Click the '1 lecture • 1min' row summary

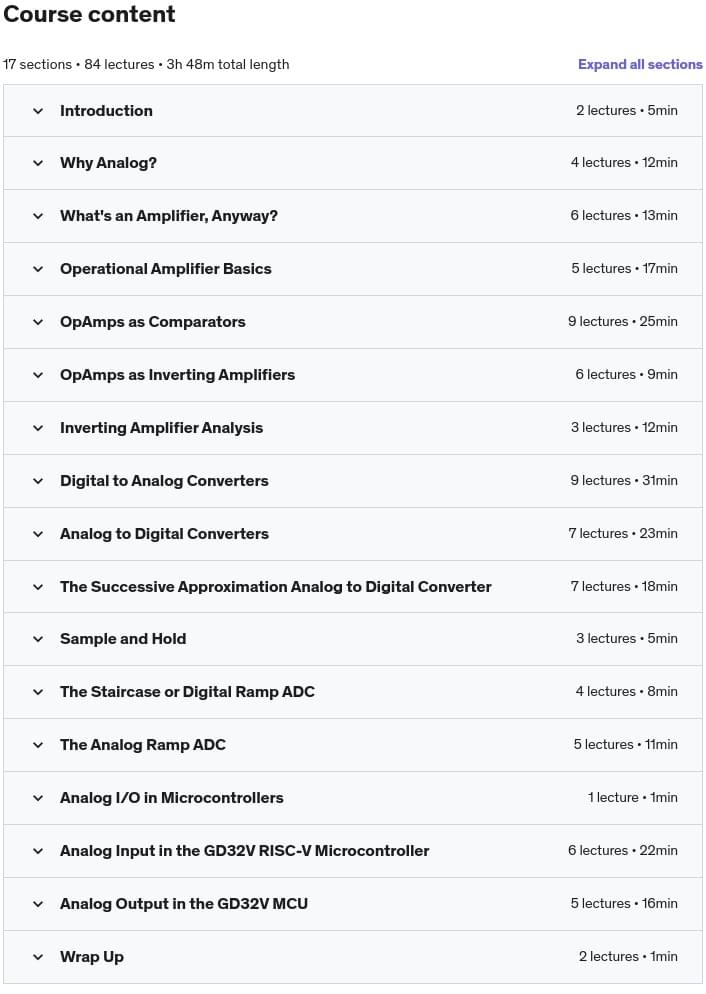(x=632, y=798)
